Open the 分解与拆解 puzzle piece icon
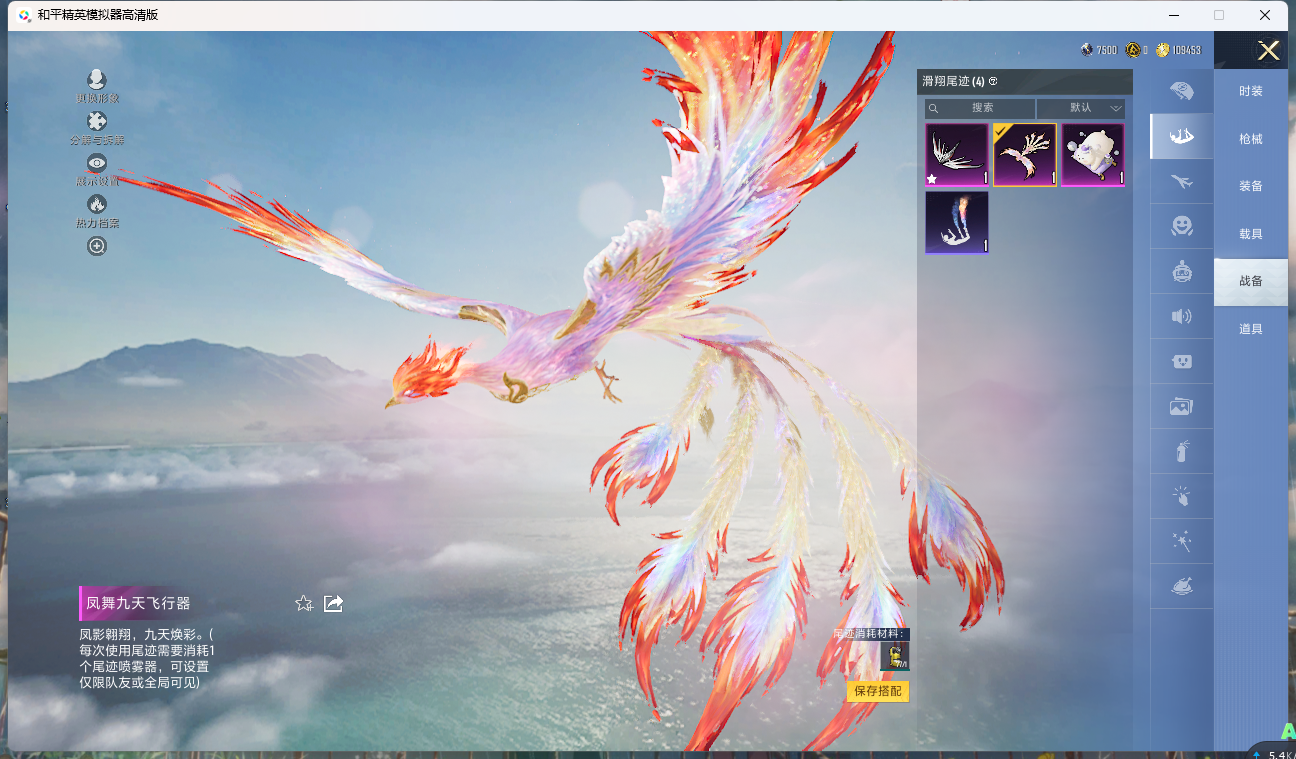This screenshot has width=1296, height=759. (97, 121)
